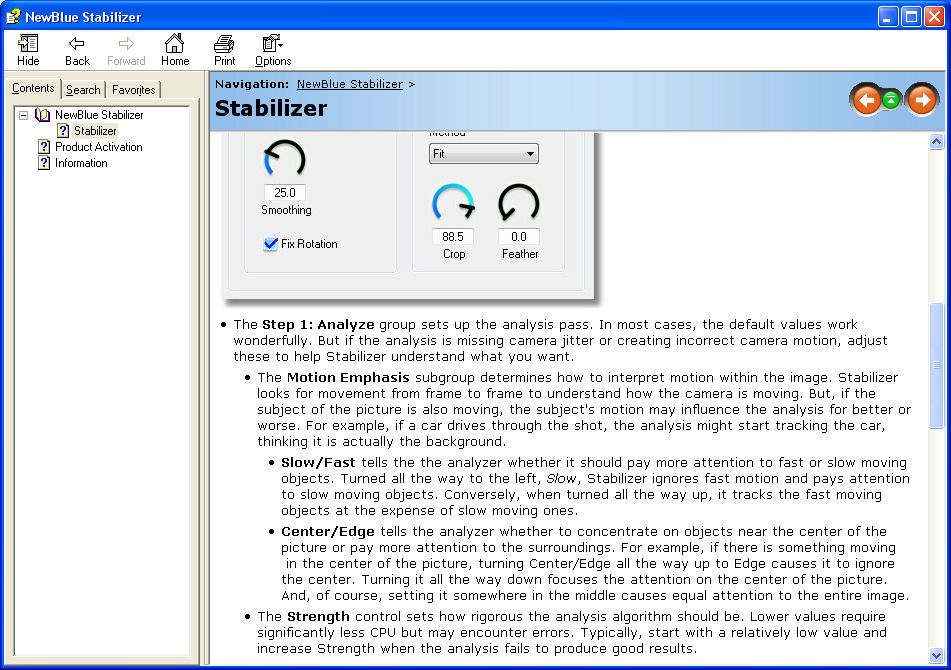
Task: Open Product Activation topic
Action: tap(99, 147)
